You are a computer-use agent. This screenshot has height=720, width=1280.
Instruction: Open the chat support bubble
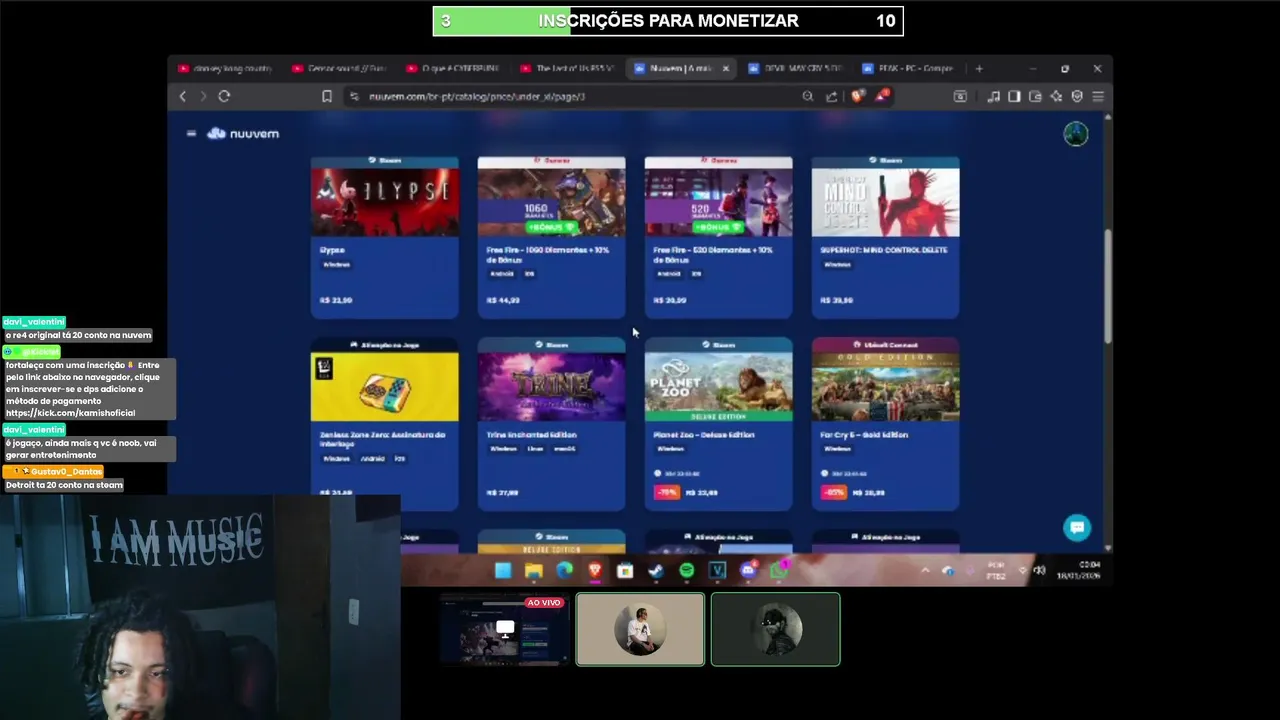coord(1077,527)
